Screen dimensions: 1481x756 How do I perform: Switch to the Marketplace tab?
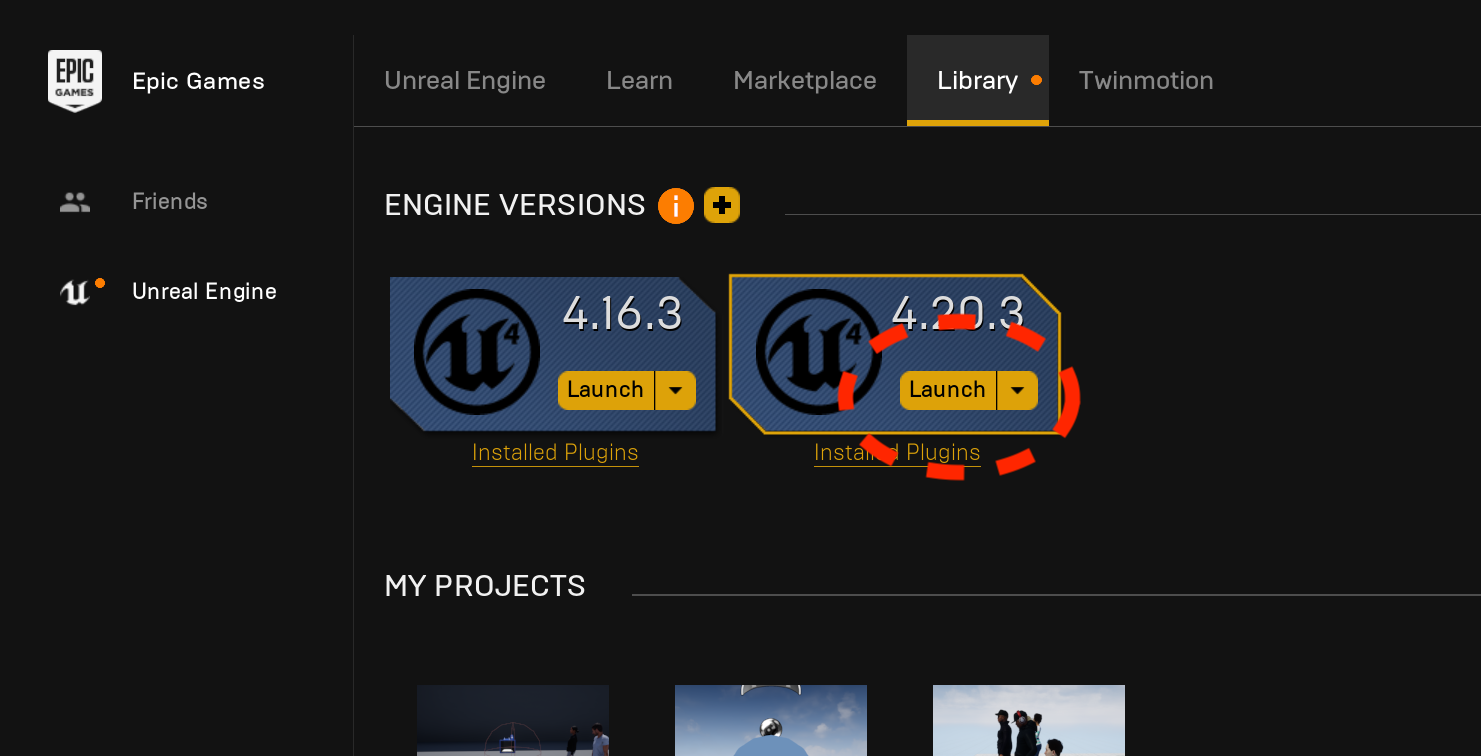coord(805,80)
